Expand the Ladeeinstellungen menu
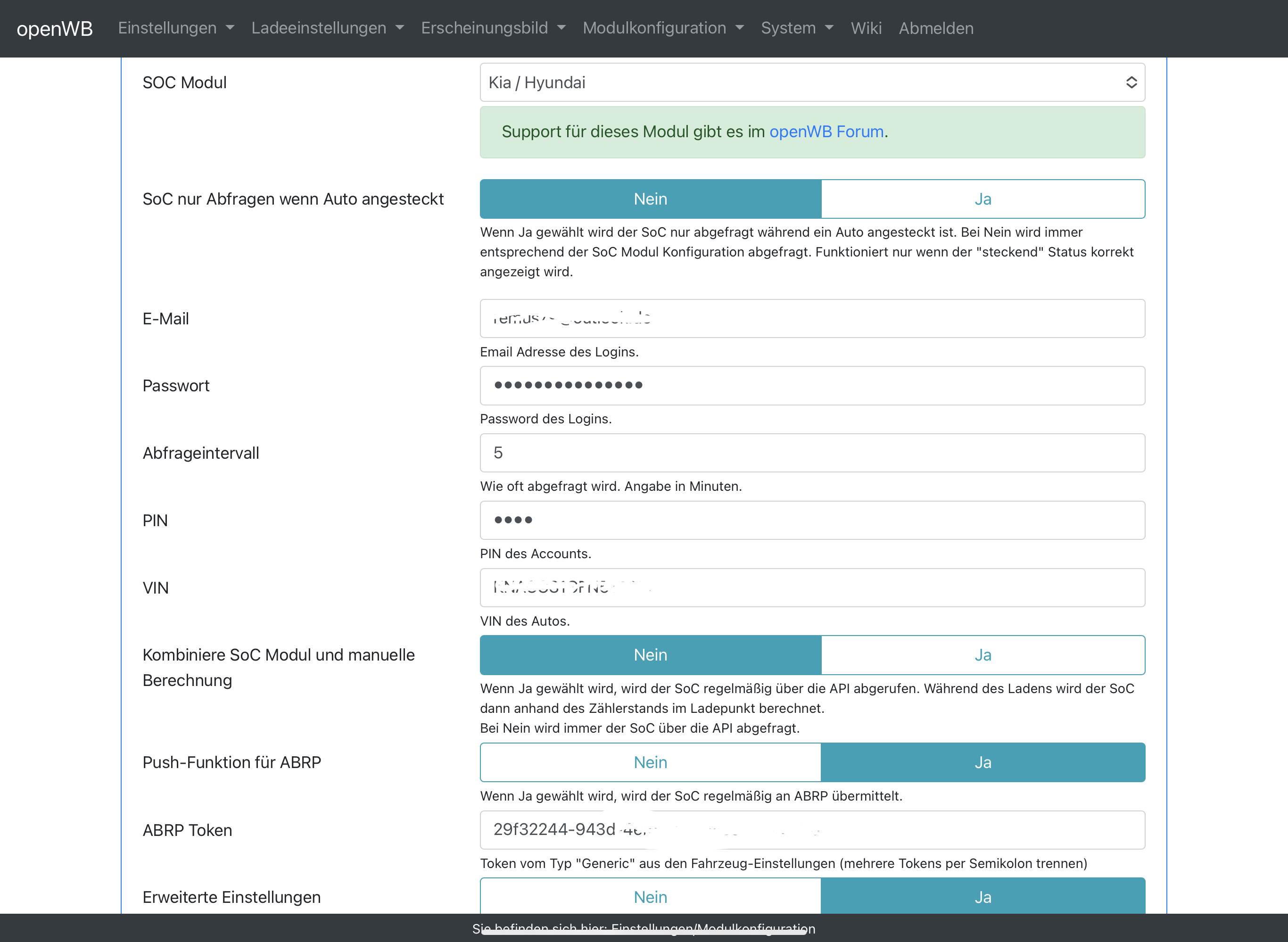 click(327, 28)
